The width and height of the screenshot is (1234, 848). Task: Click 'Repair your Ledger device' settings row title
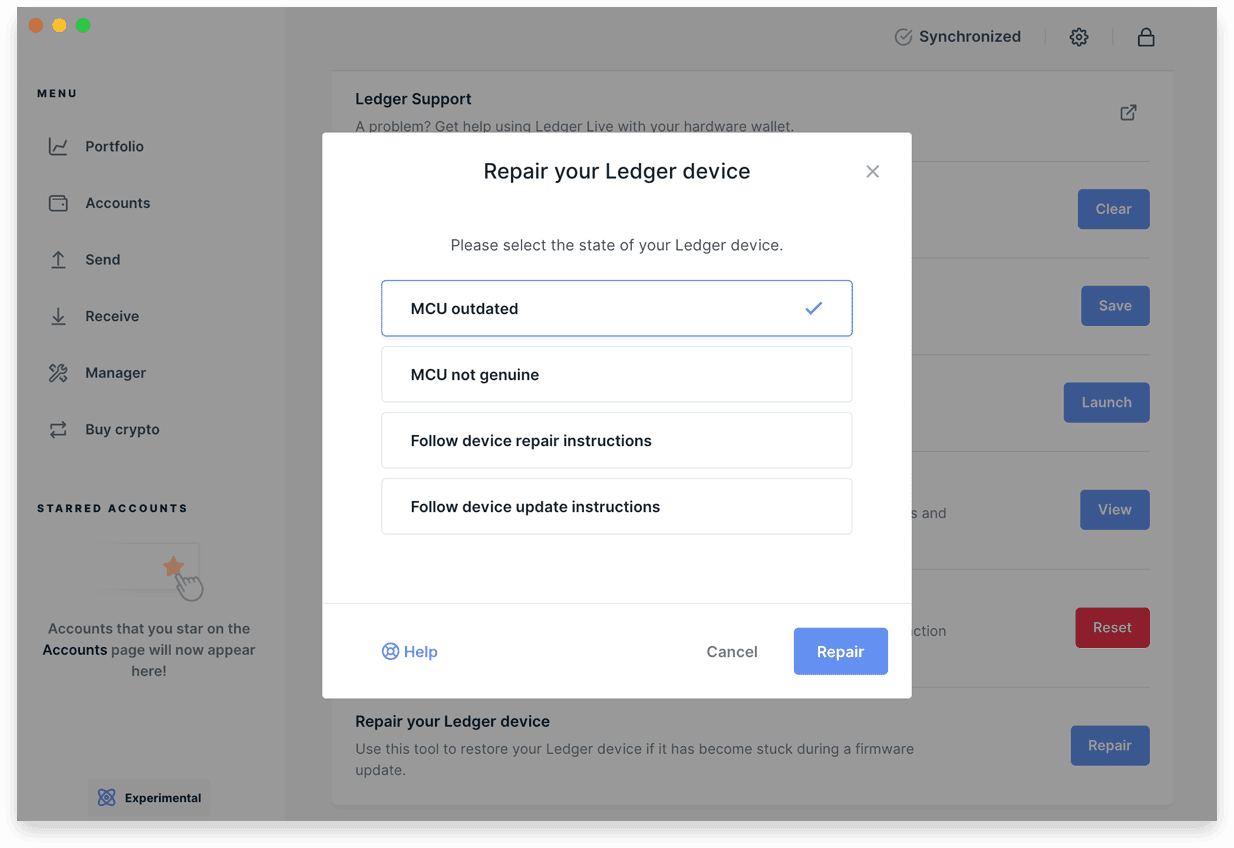click(453, 721)
